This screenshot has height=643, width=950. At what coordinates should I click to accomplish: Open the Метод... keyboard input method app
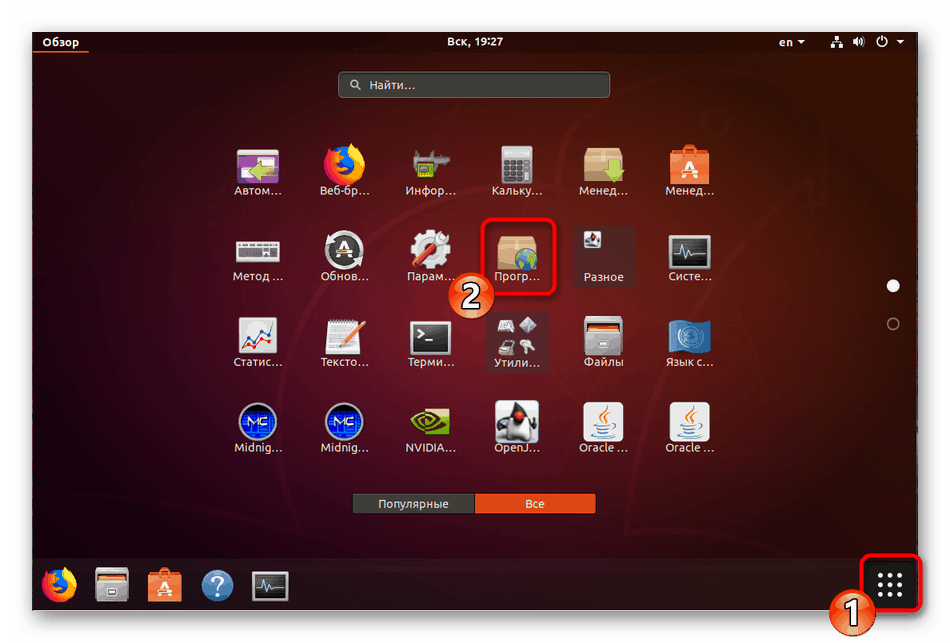[257, 258]
